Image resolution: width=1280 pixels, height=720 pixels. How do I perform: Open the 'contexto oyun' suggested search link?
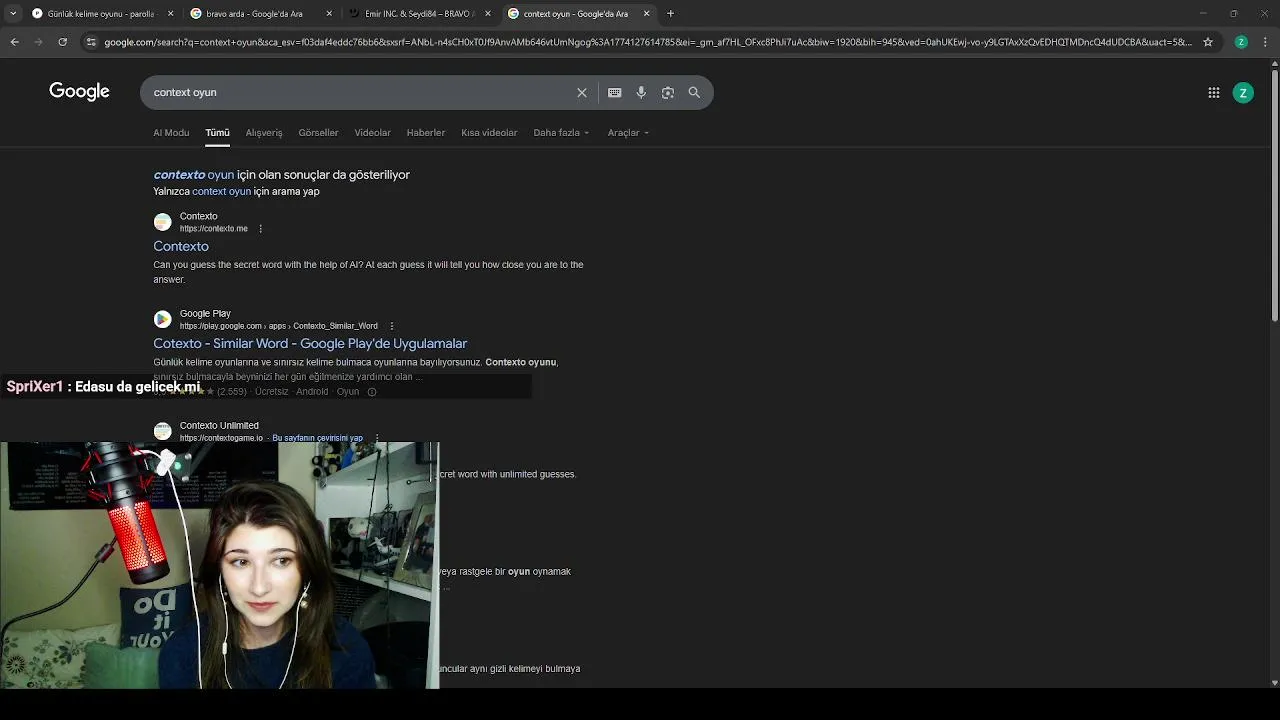tap(193, 175)
